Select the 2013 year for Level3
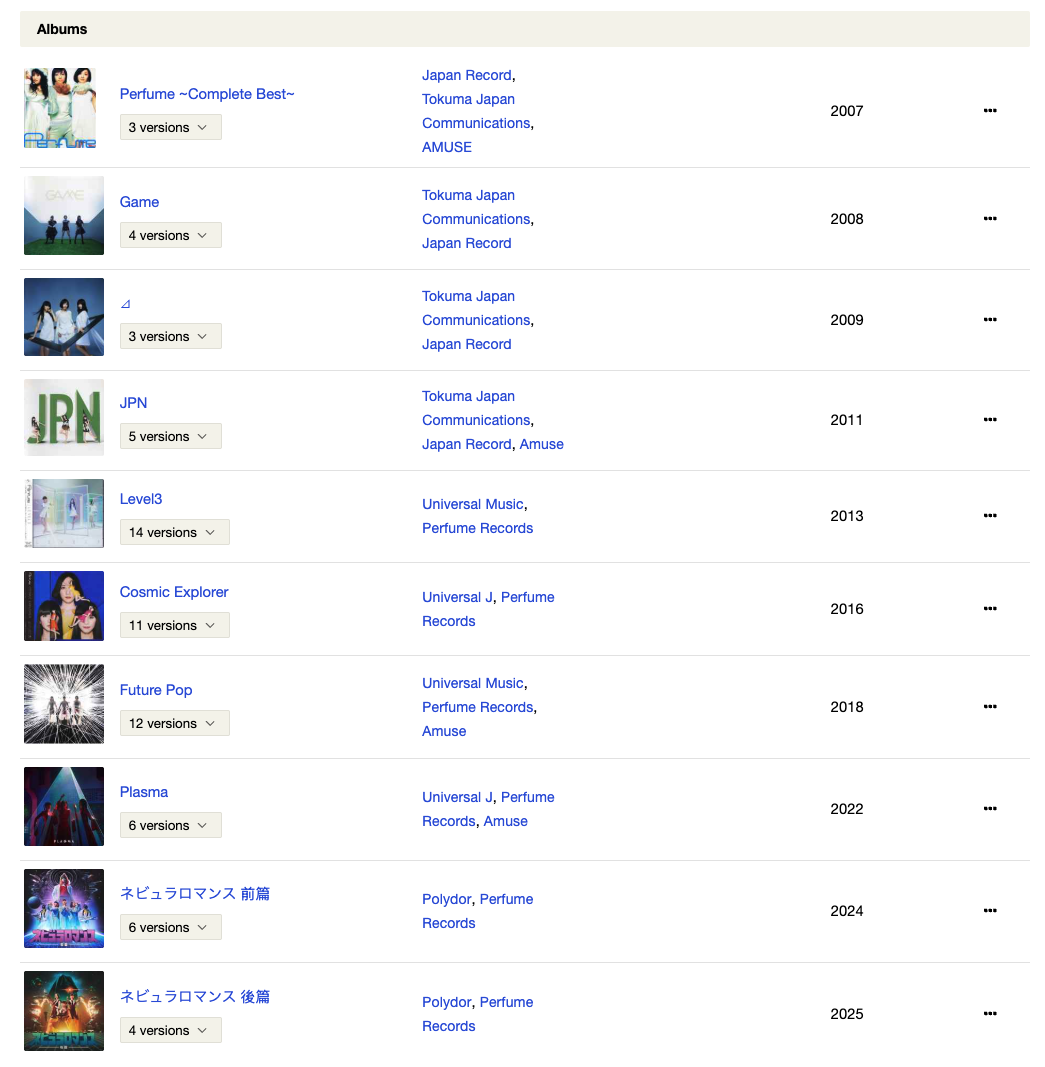The height and width of the screenshot is (1067, 1045). pyautogui.click(x=846, y=516)
